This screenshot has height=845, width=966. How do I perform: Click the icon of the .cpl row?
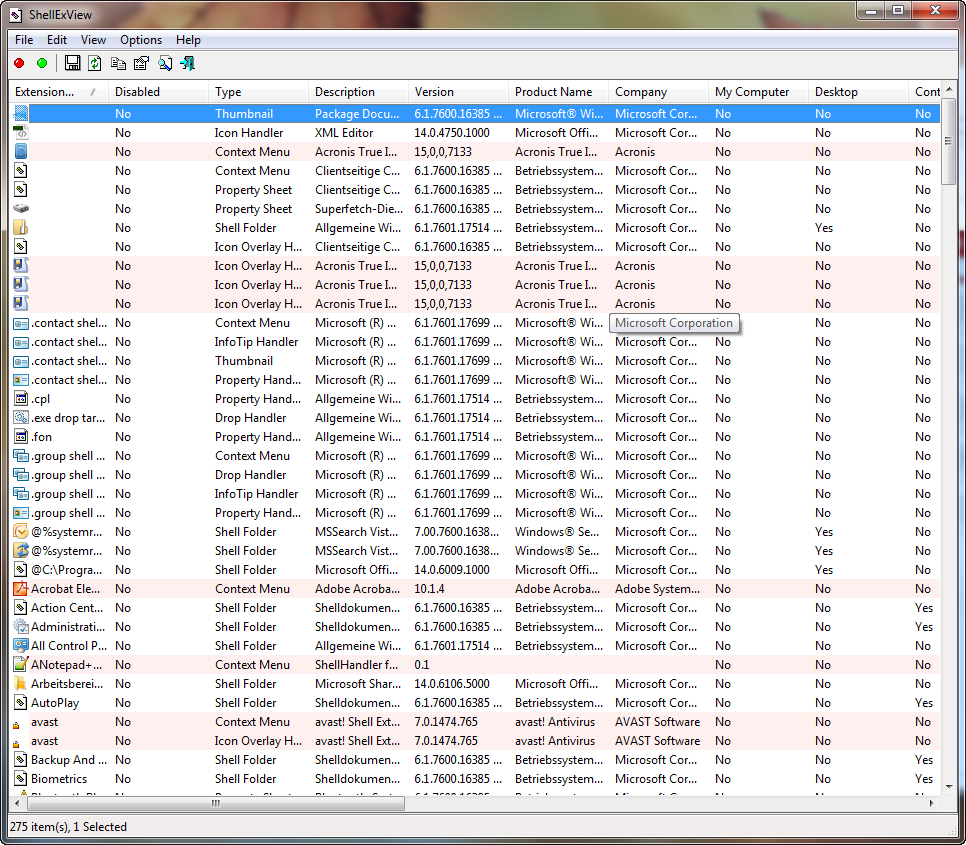point(21,398)
